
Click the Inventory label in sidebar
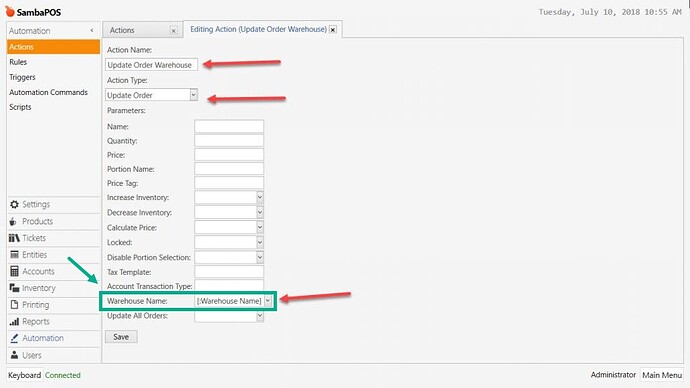[39, 288]
